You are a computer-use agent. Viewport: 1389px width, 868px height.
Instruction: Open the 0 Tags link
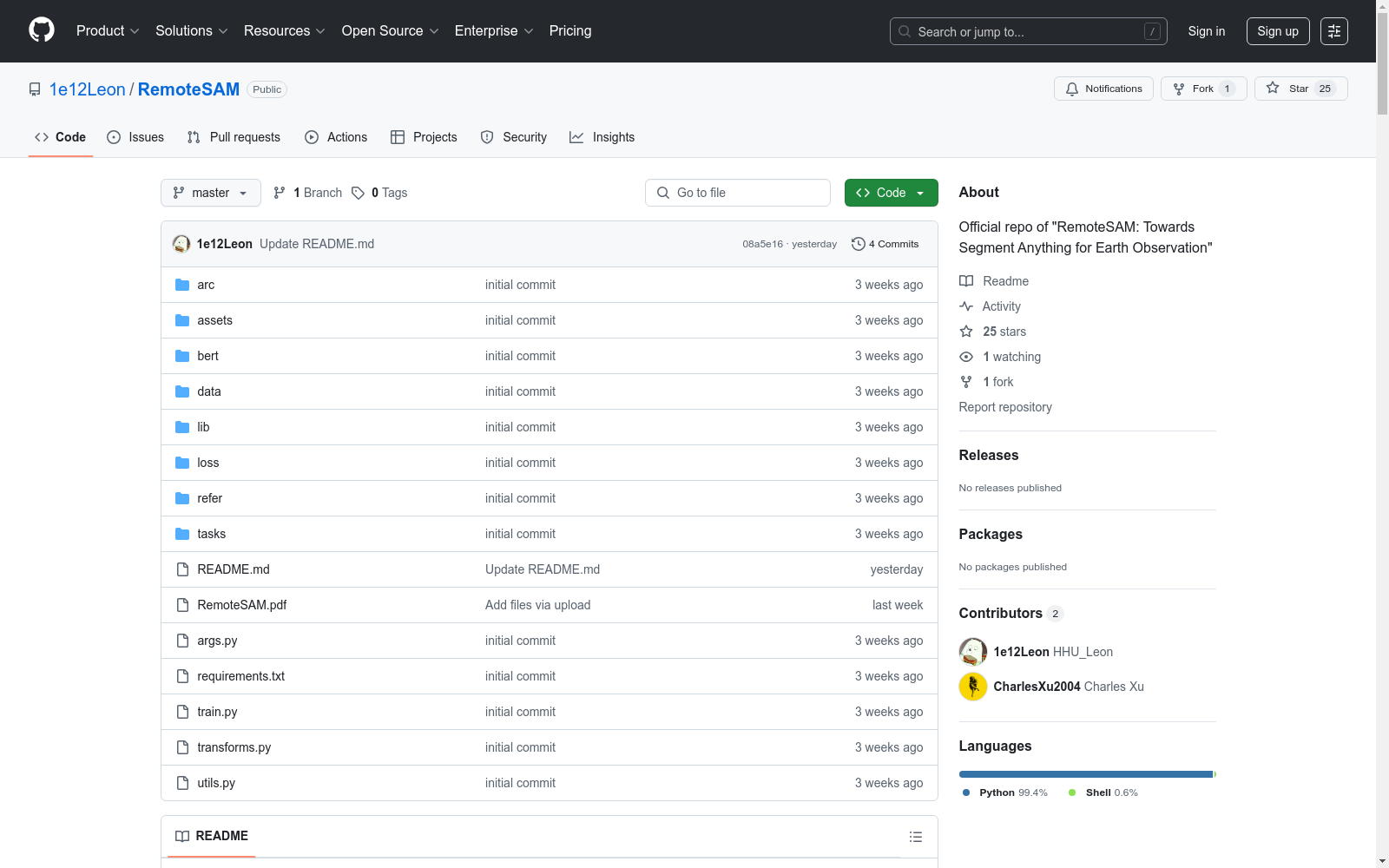[379, 193]
